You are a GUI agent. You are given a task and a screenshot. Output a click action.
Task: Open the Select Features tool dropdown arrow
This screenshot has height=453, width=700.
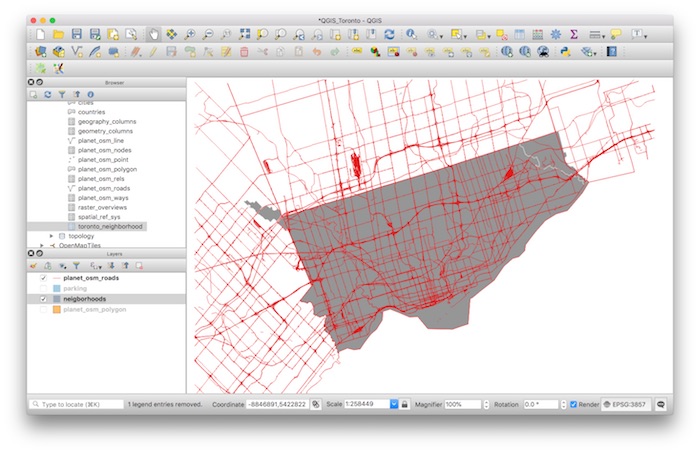(x=466, y=36)
